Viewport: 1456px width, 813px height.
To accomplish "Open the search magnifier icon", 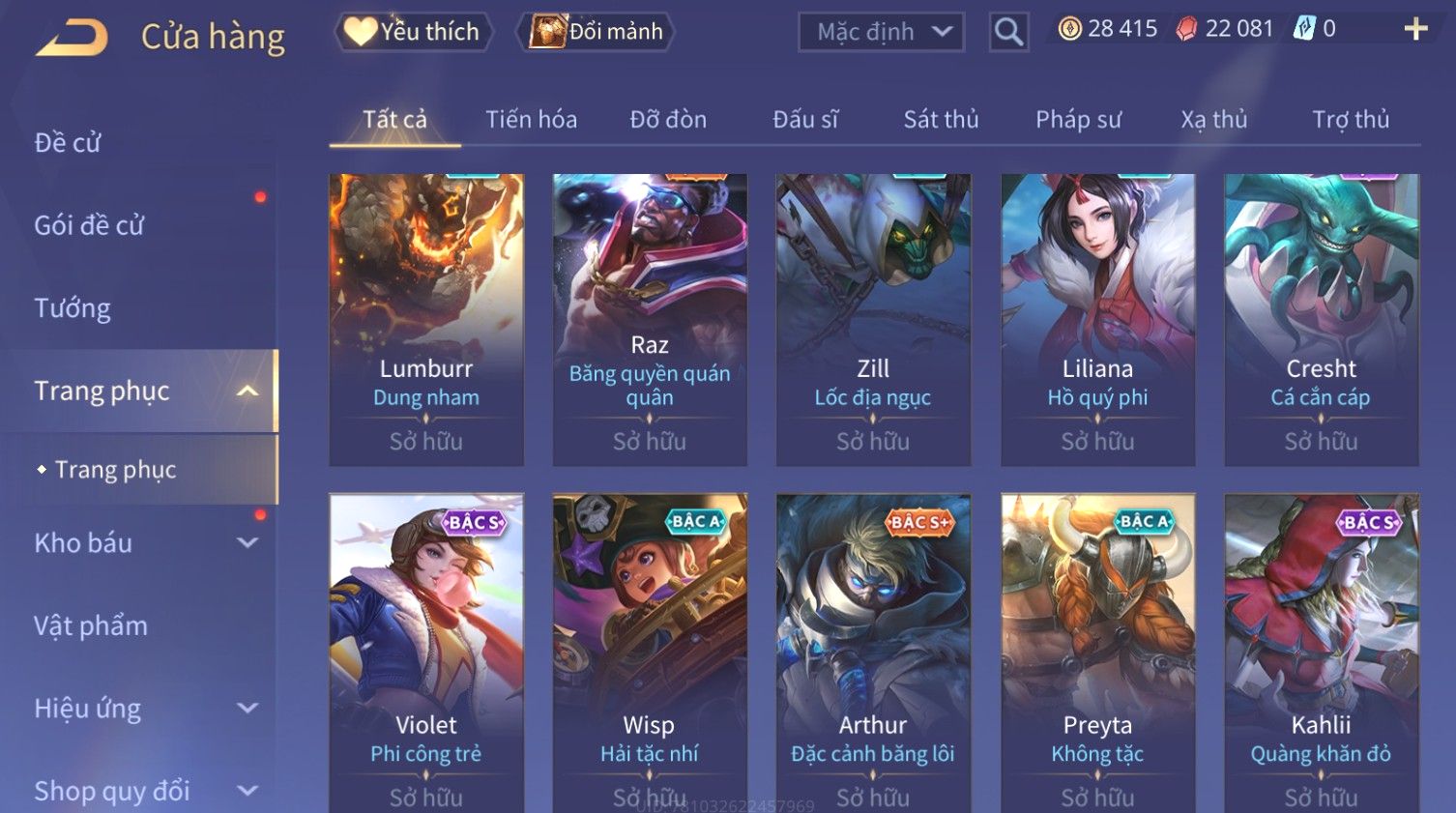I will coord(1008,32).
